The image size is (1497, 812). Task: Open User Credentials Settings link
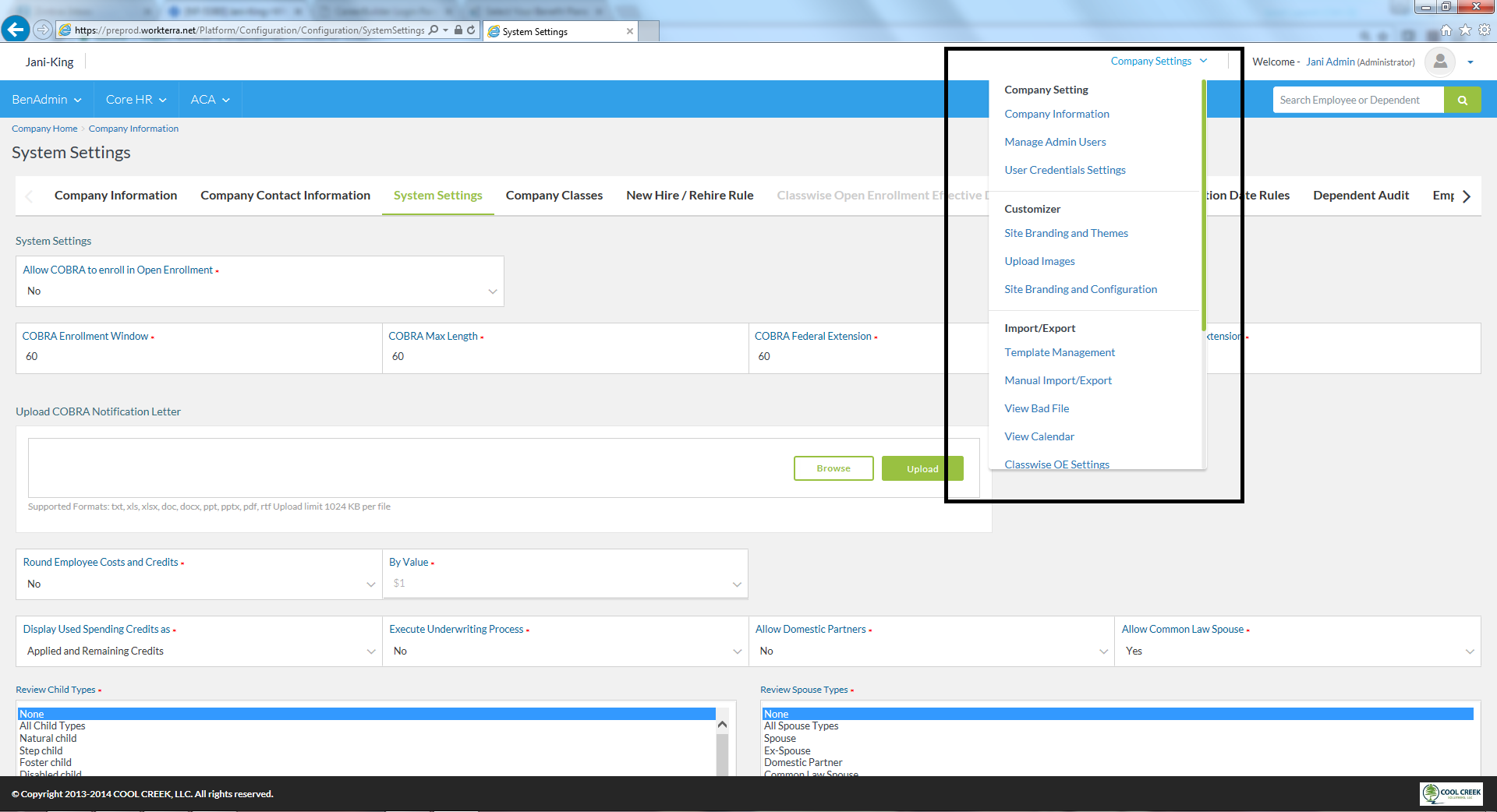(1064, 170)
